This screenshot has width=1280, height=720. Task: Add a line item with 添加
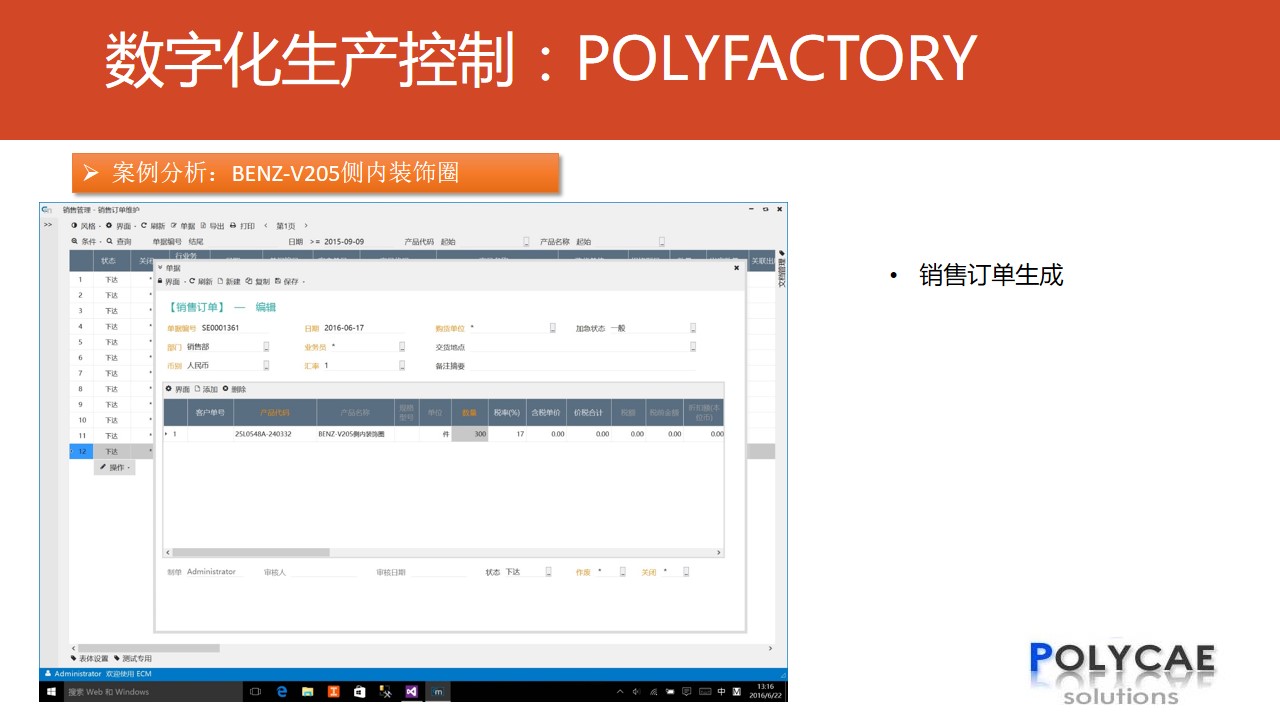(x=206, y=389)
